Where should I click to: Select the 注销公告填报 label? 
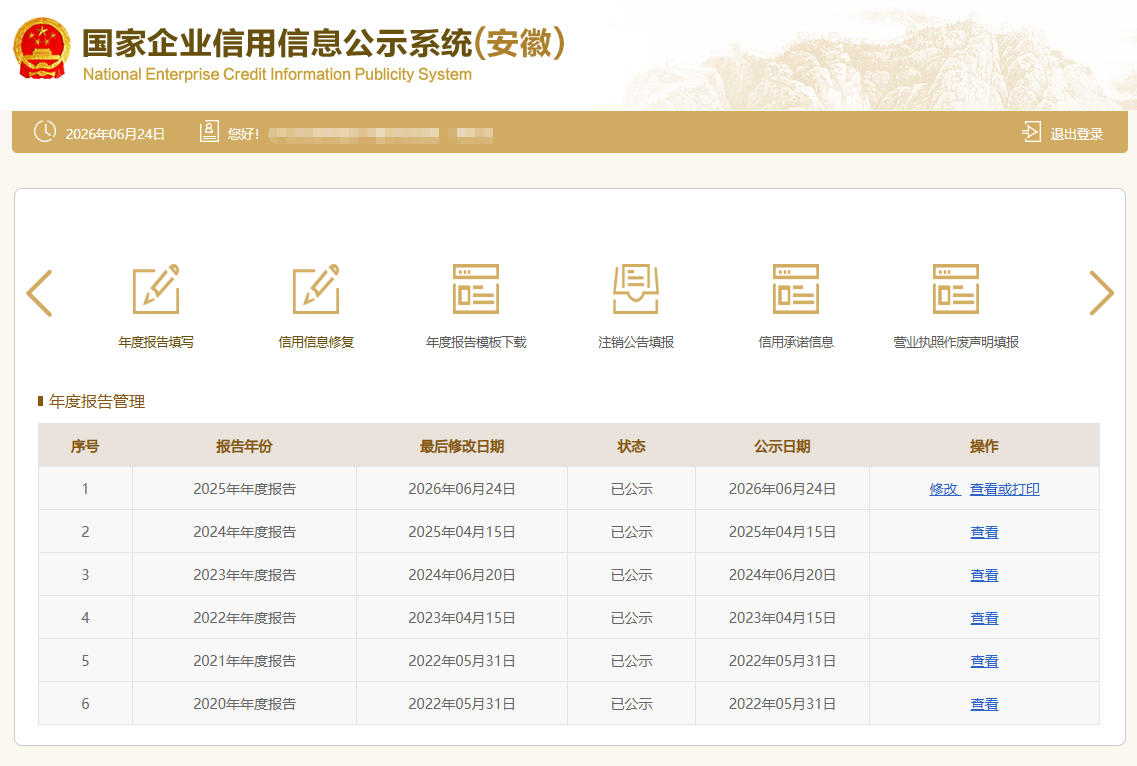click(636, 342)
